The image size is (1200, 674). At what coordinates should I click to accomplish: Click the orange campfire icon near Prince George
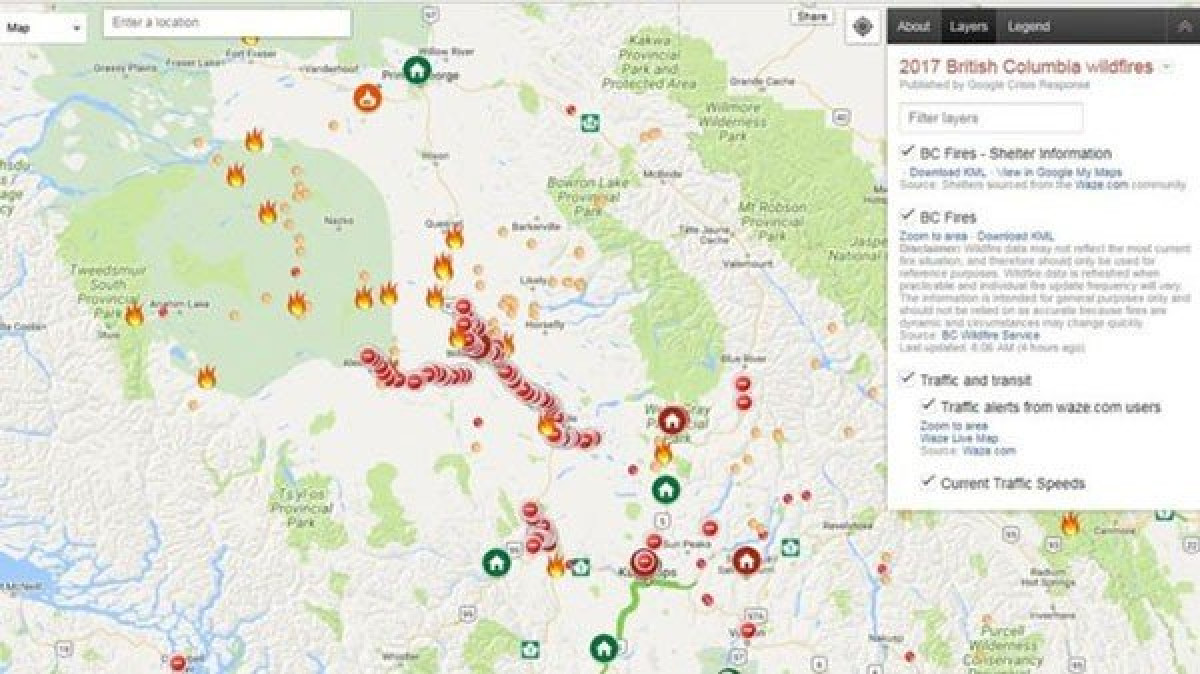pos(368,97)
